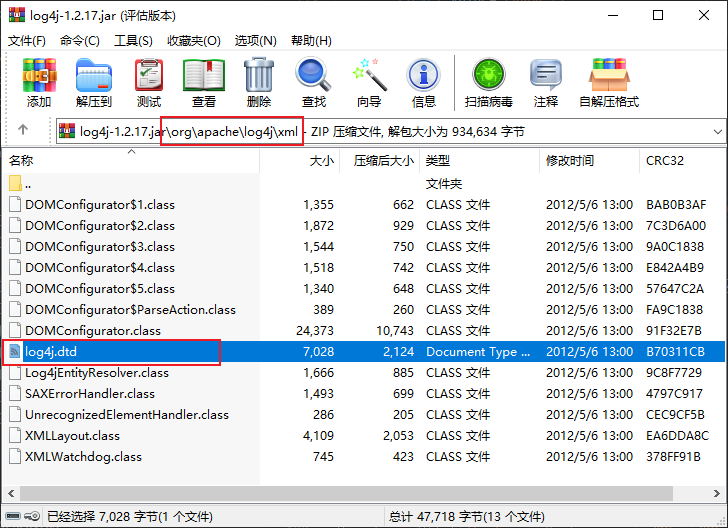Click file icon of SAXErrorHandler.class
The height and width of the screenshot is (528, 728).
pyautogui.click(x=15, y=393)
